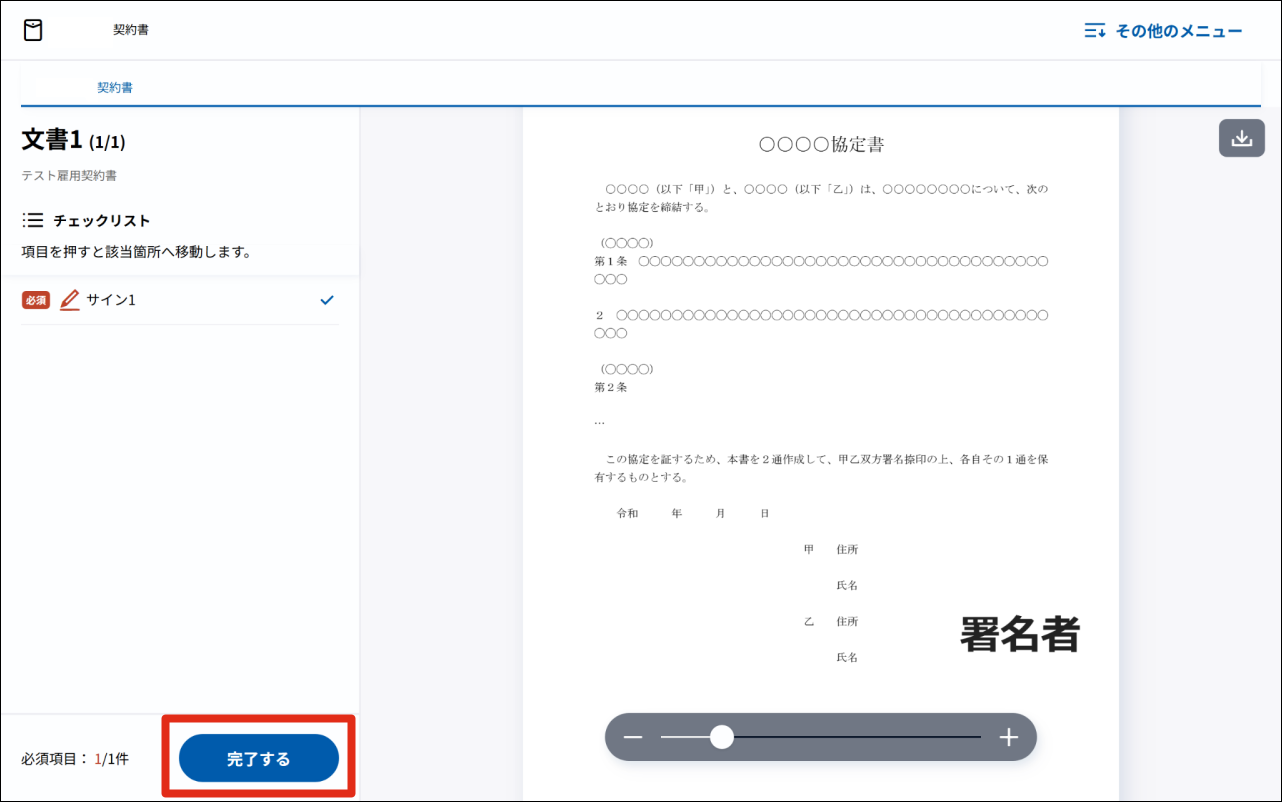This screenshot has width=1282, height=802.
Task: Download the document with the download icon
Action: [1241, 138]
